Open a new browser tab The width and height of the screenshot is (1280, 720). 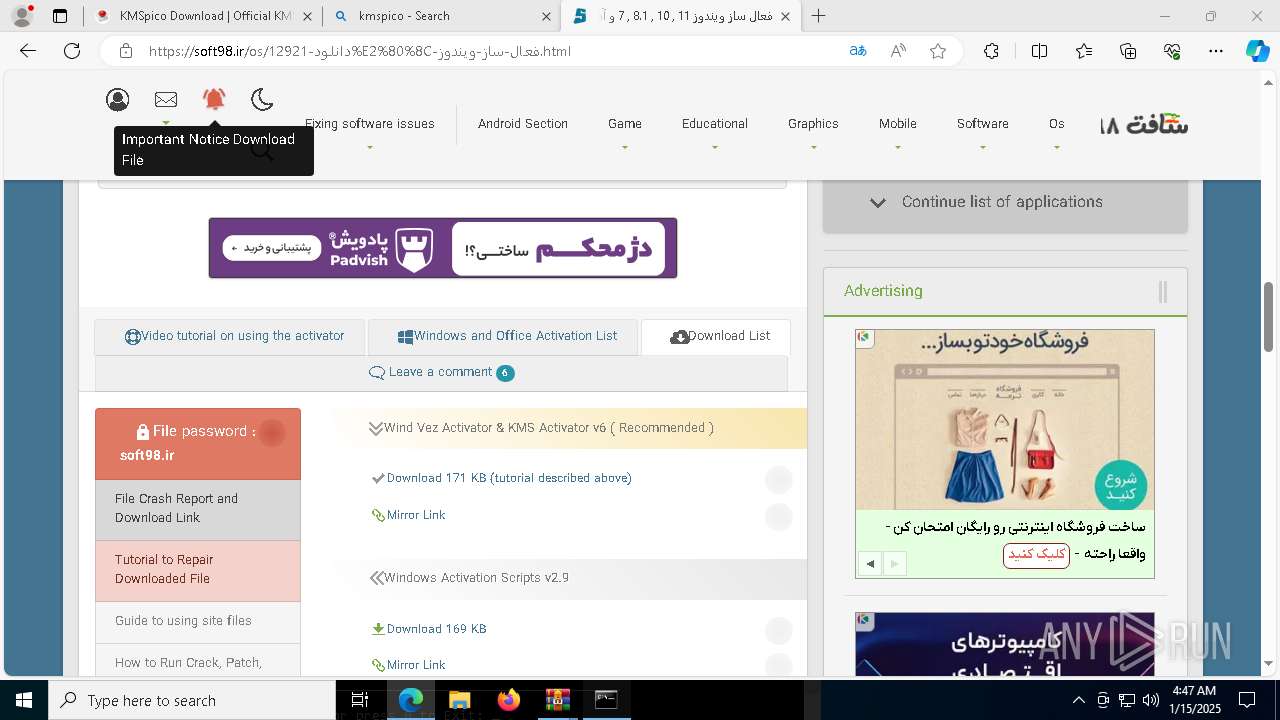click(818, 16)
